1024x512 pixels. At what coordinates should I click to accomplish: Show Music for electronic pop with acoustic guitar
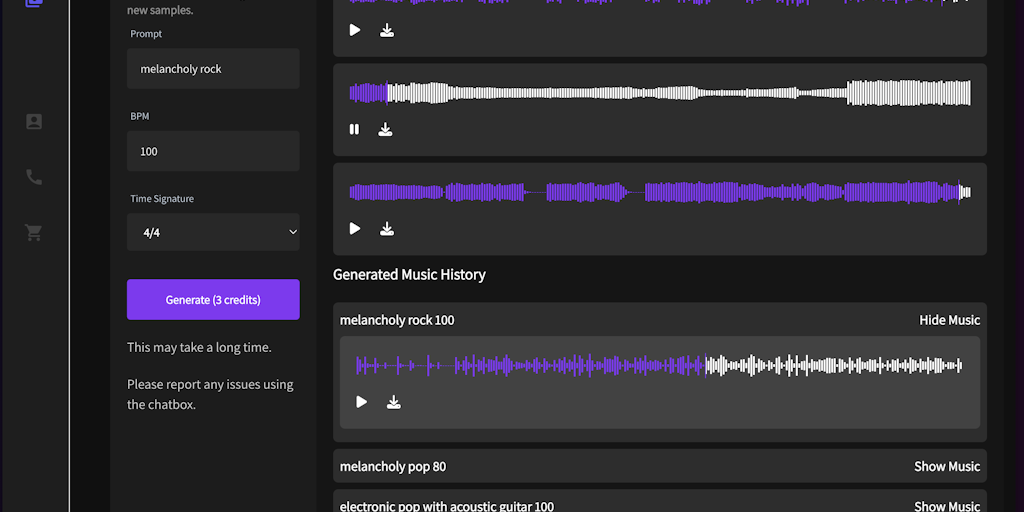pyautogui.click(x=946, y=506)
